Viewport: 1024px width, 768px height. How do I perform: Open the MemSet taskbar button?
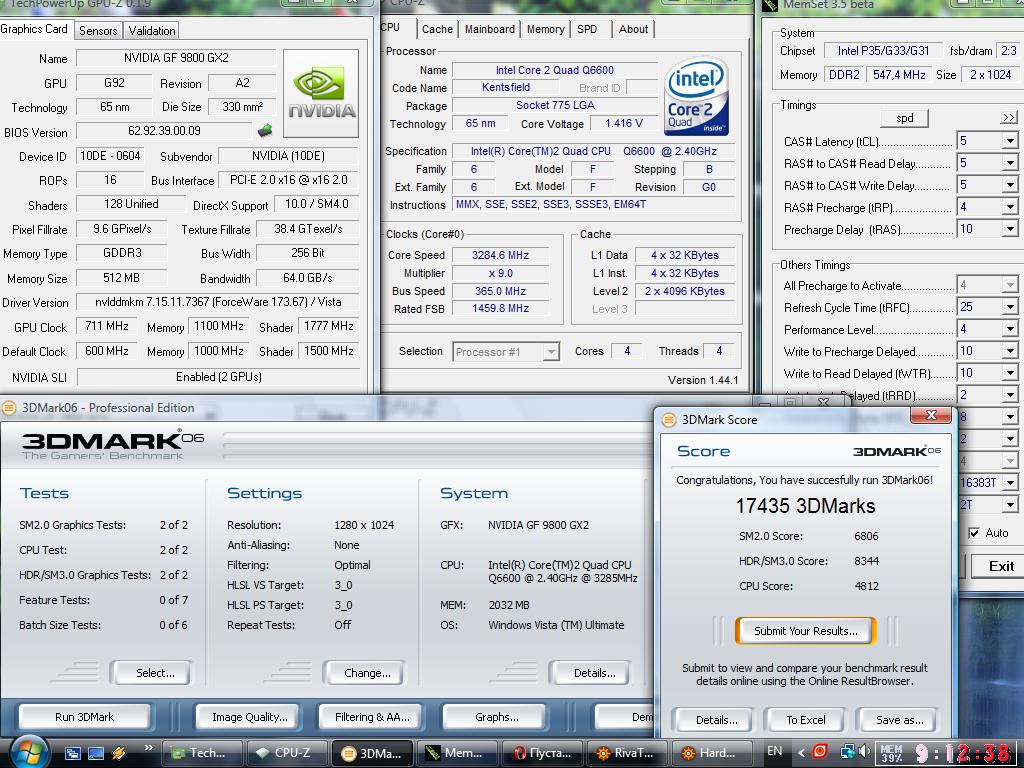click(x=457, y=753)
